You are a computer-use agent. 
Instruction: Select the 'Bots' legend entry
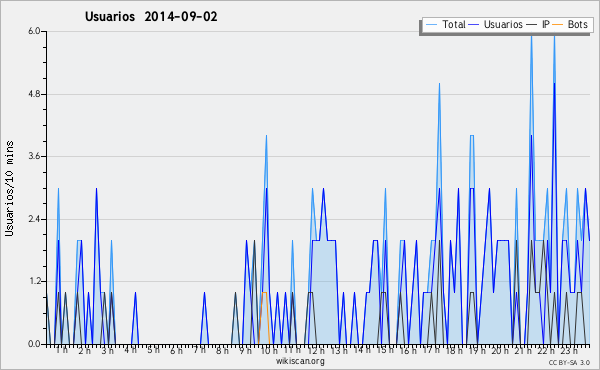tap(577, 24)
